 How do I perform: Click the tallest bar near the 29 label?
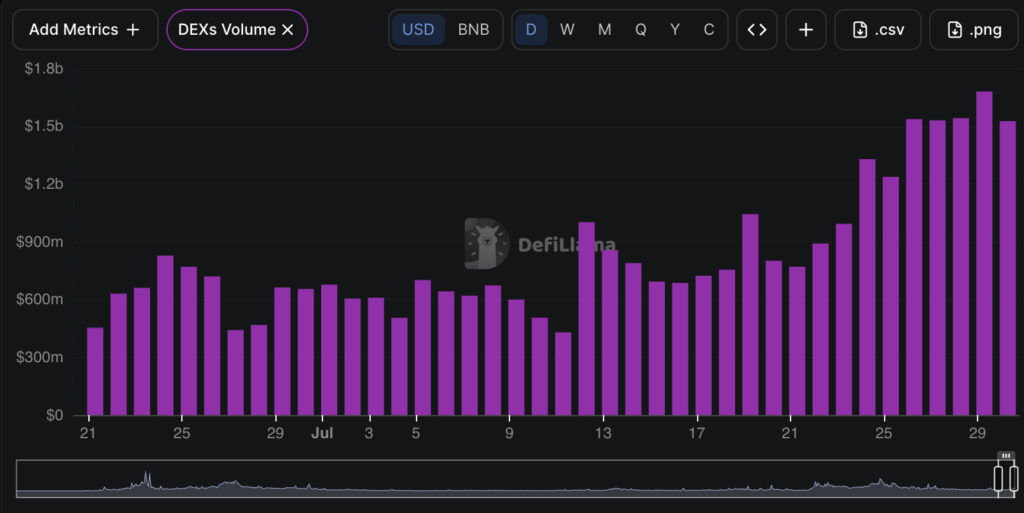(x=984, y=253)
